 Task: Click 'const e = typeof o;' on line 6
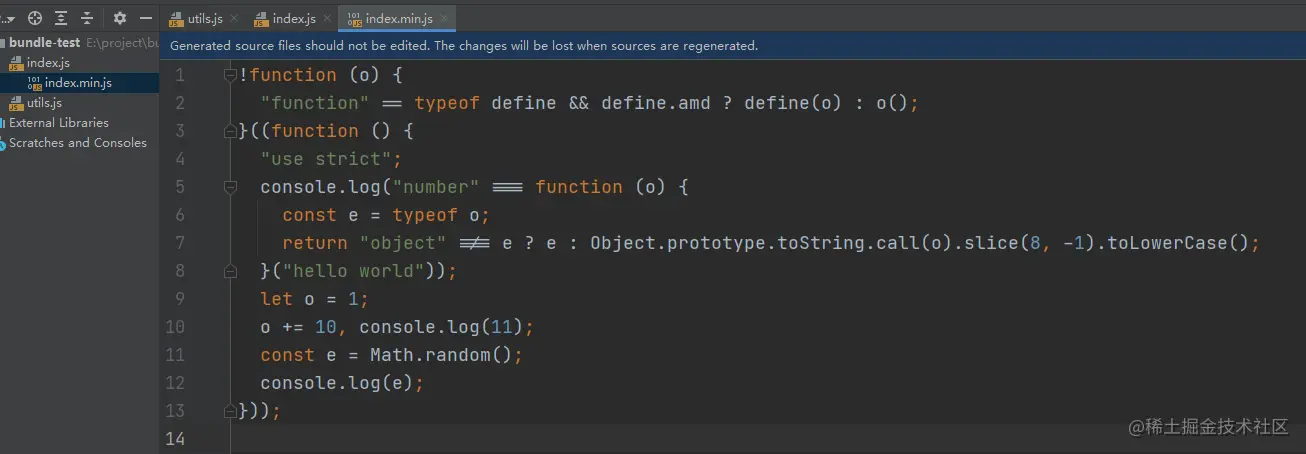[x=386, y=214]
